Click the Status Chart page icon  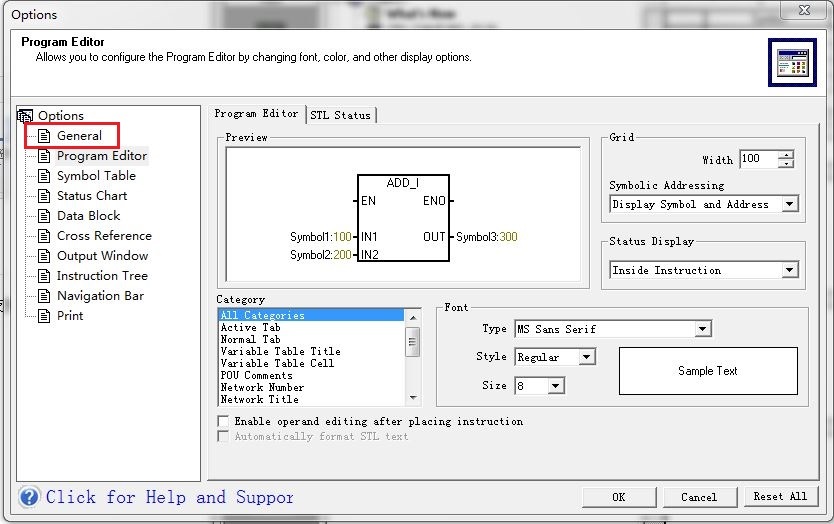44,196
